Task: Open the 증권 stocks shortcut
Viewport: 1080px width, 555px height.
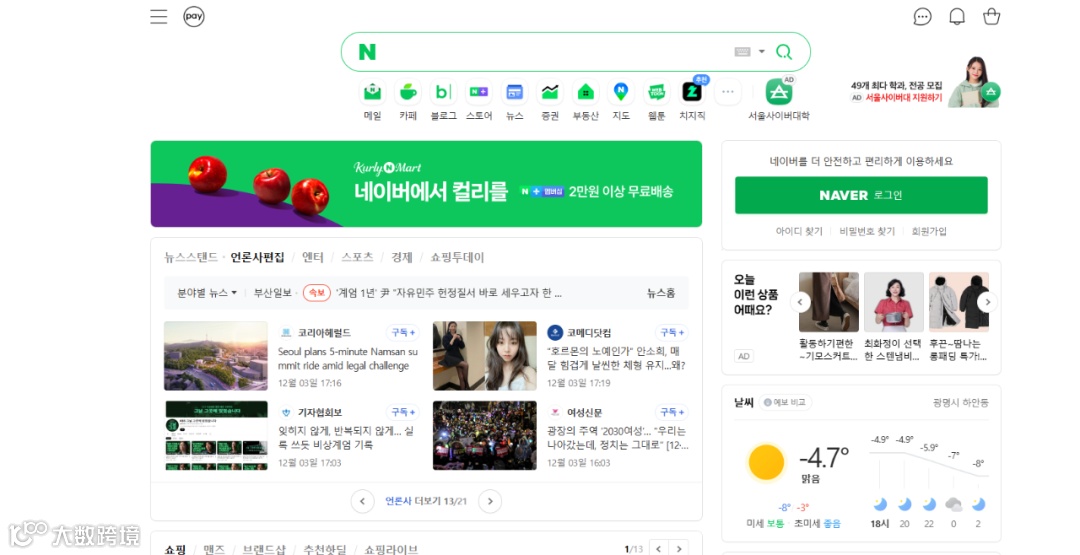Action: 550,100
